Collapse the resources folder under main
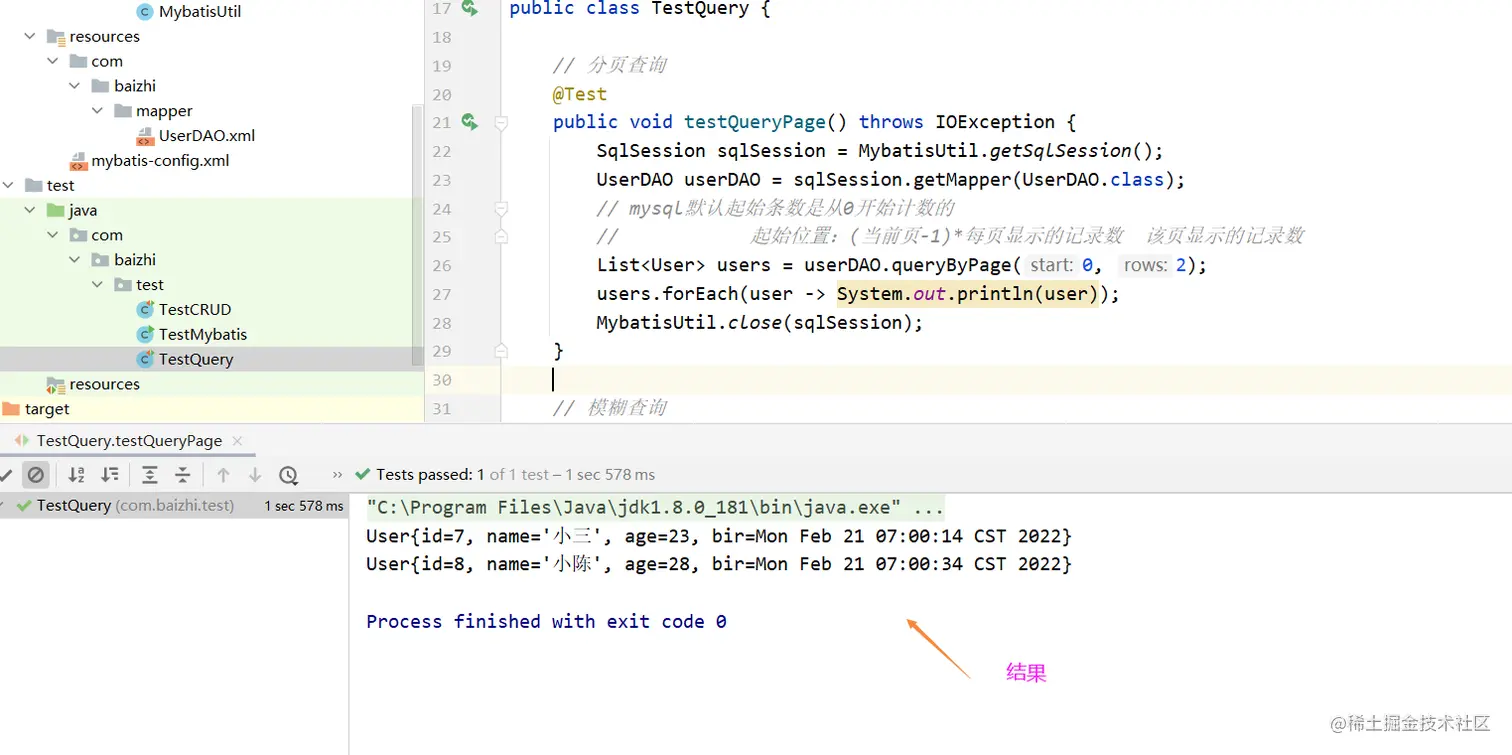This screenshot has width=1512, height=755. [x=30, y=36]
